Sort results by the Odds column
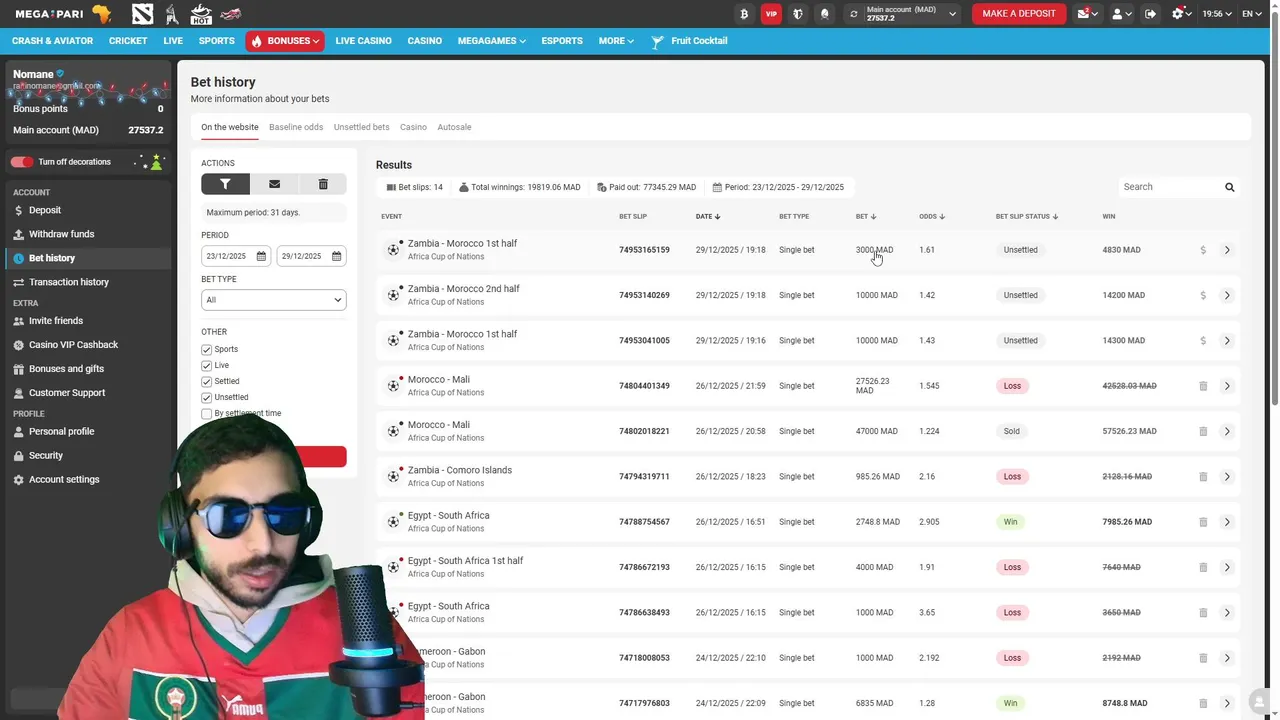Viewport: 1280px width, 720px height. tap(932, 216)
